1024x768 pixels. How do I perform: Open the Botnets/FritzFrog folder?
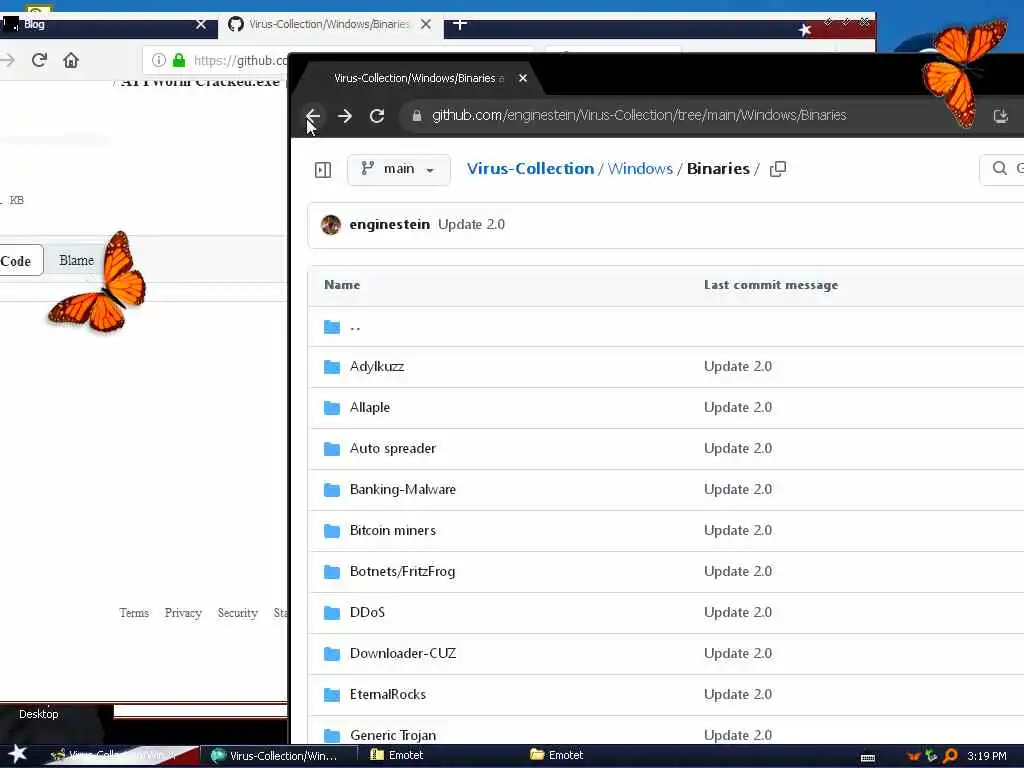pos(402,571)
